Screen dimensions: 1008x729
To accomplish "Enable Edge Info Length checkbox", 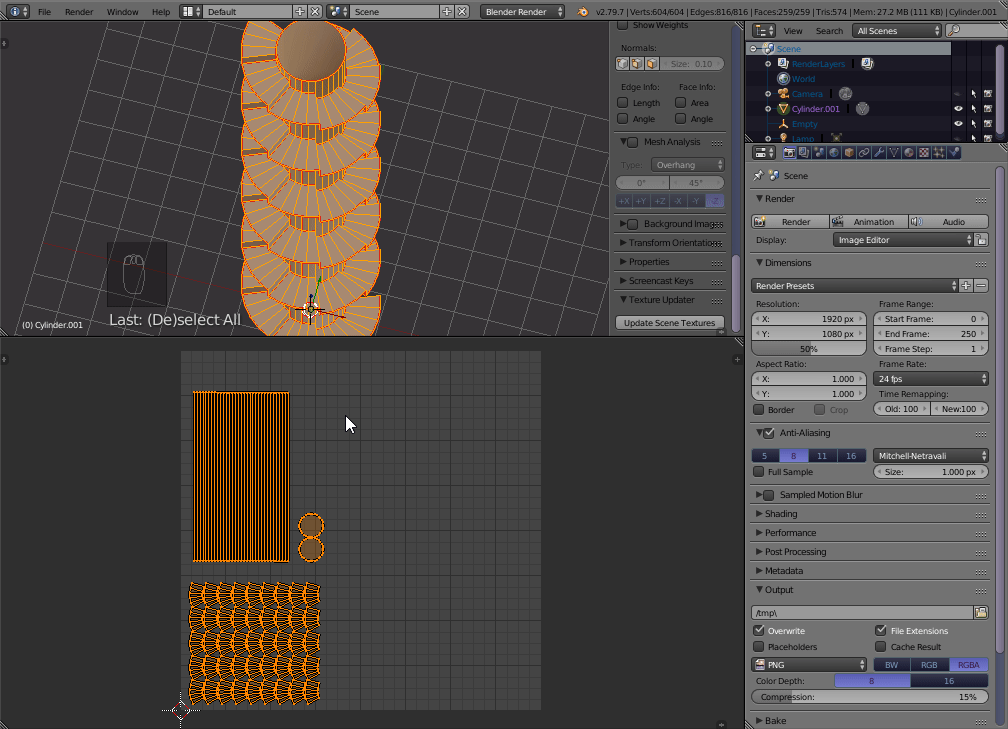I will tap(623, 103).
